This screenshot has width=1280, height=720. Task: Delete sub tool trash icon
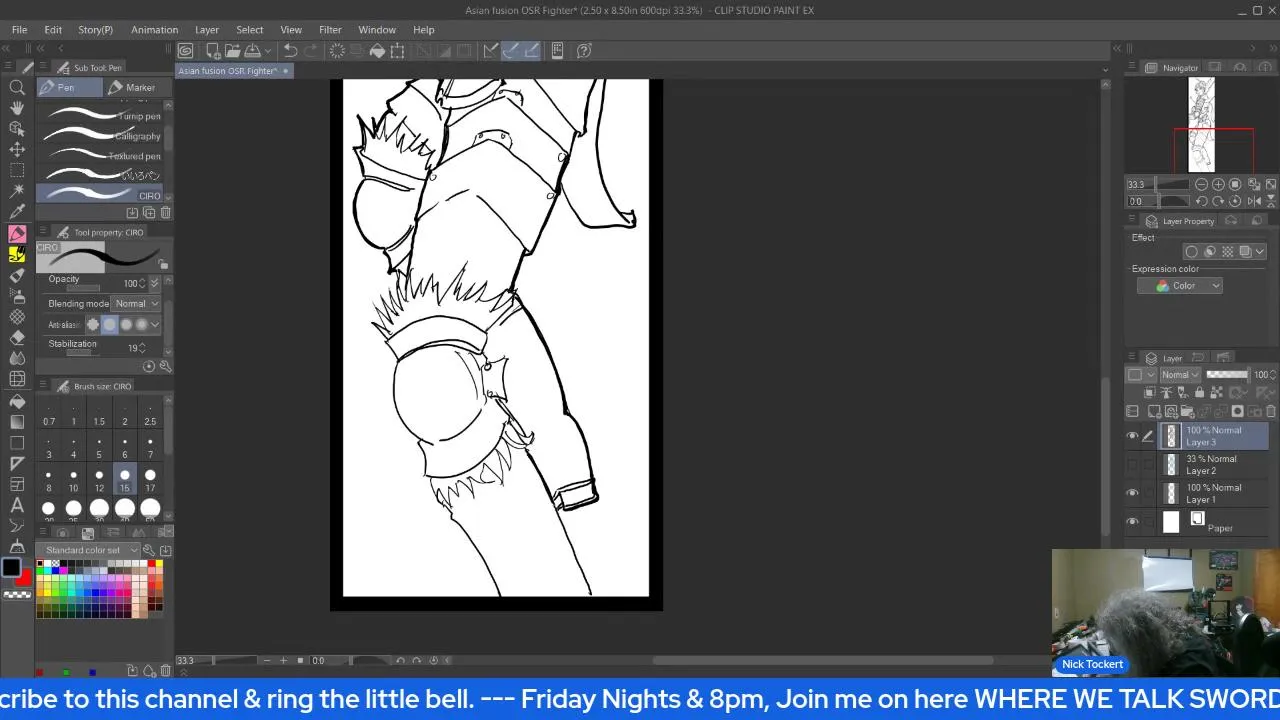[x=166, y=213]
